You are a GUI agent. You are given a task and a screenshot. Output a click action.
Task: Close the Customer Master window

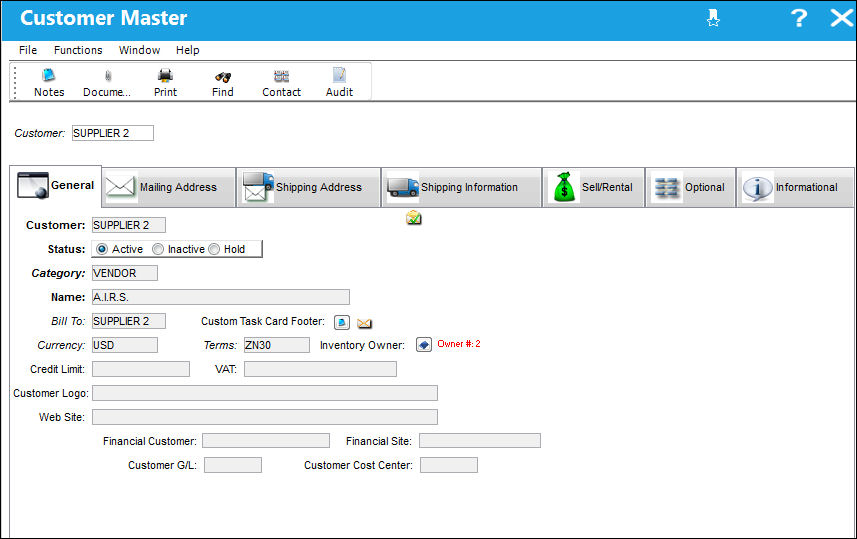[x=842, y=18]
